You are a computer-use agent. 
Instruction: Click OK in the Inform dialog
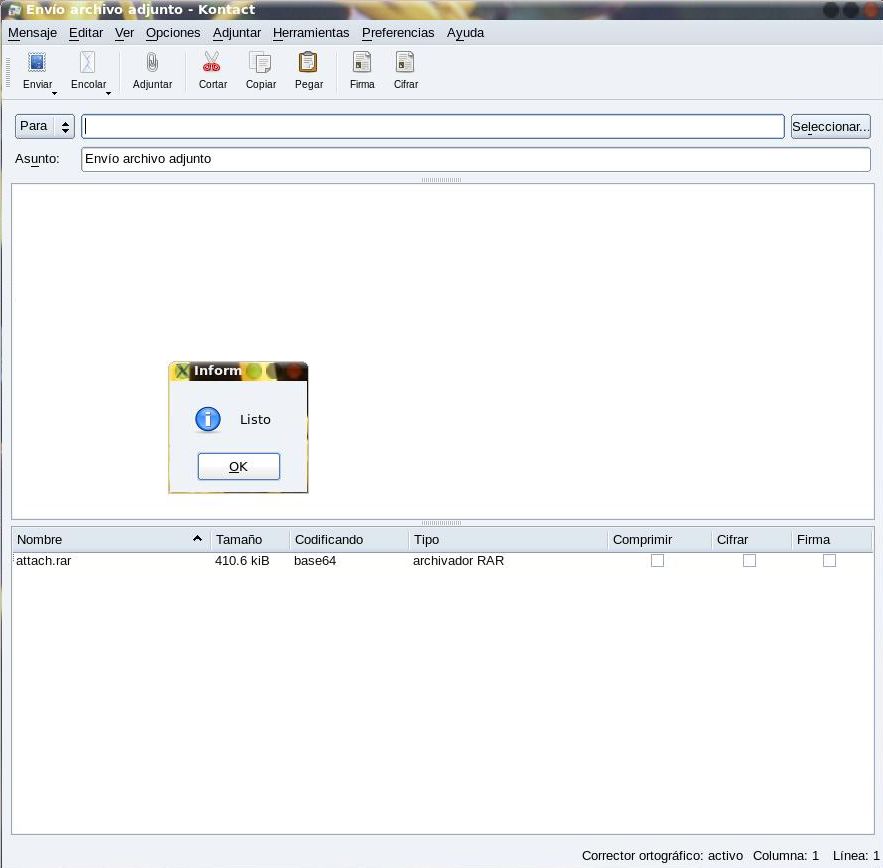238,466
